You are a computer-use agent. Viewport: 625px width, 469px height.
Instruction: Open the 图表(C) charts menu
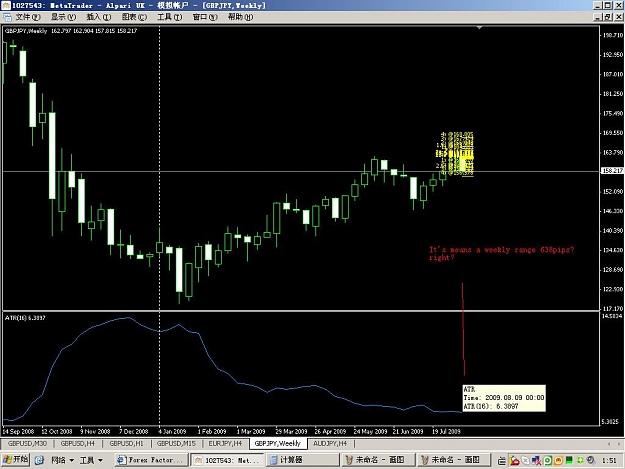134,17
